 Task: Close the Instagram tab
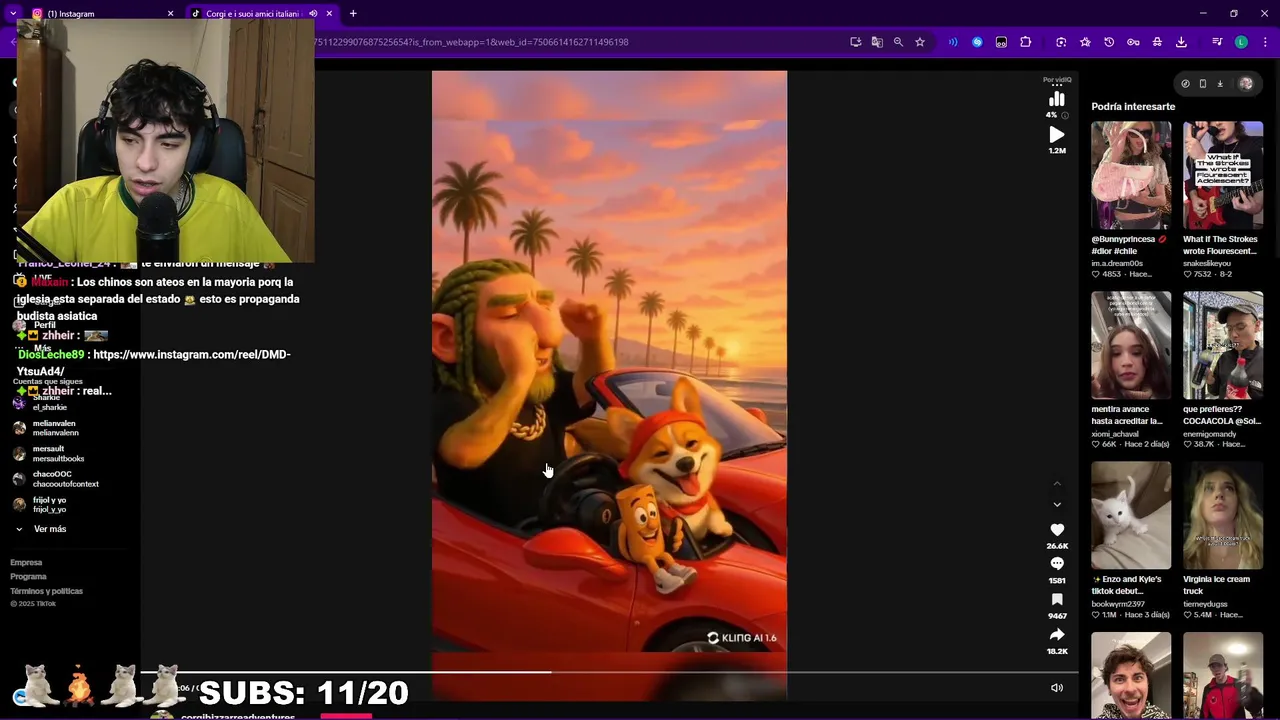(170, 14)
